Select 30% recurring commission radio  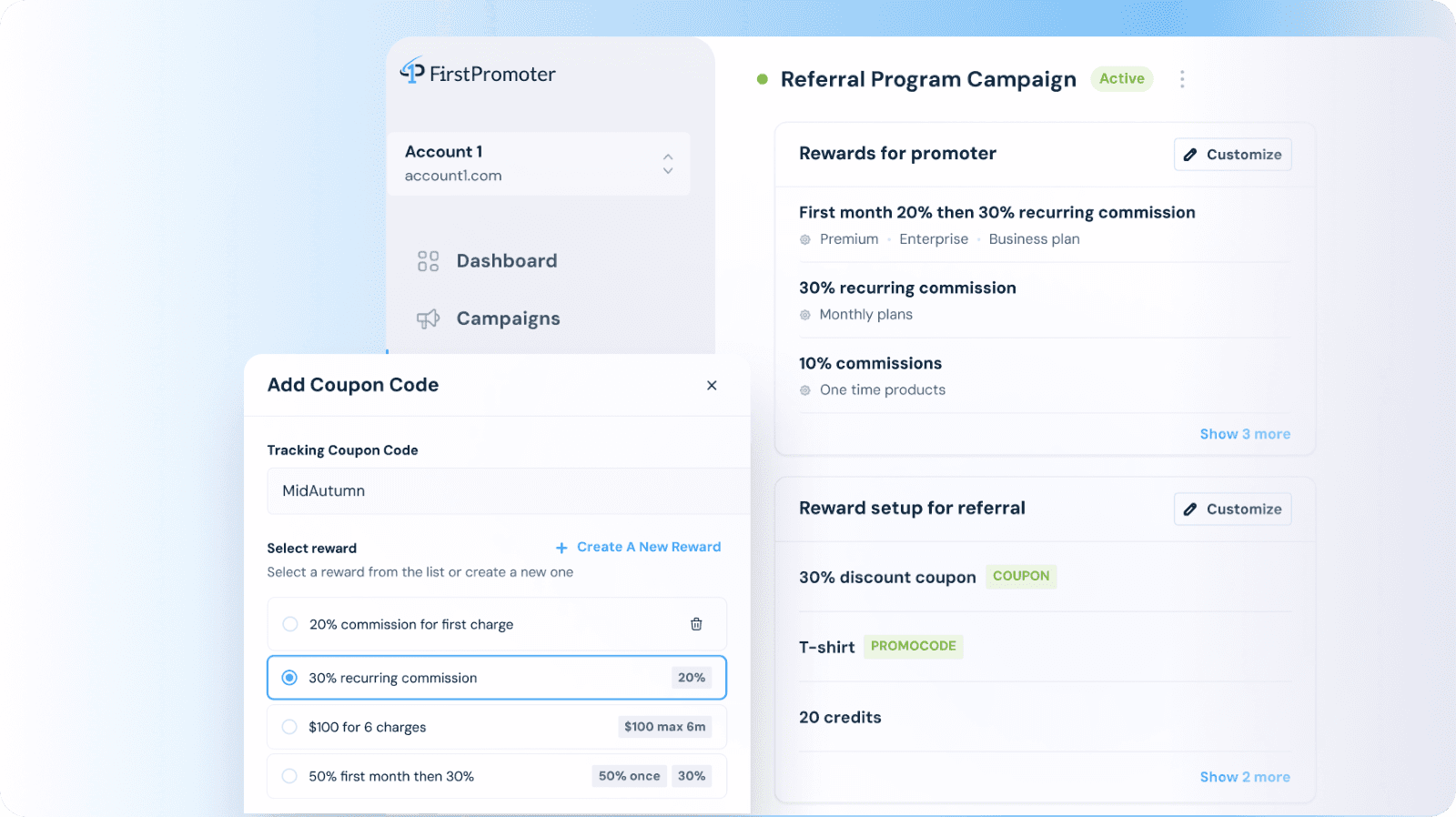coord(289,678)
